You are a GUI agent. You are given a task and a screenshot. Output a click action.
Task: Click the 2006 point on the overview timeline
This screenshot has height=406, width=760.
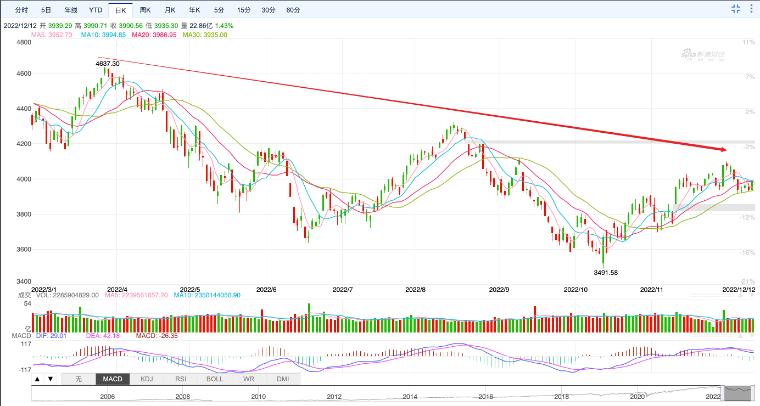[107, 396]
